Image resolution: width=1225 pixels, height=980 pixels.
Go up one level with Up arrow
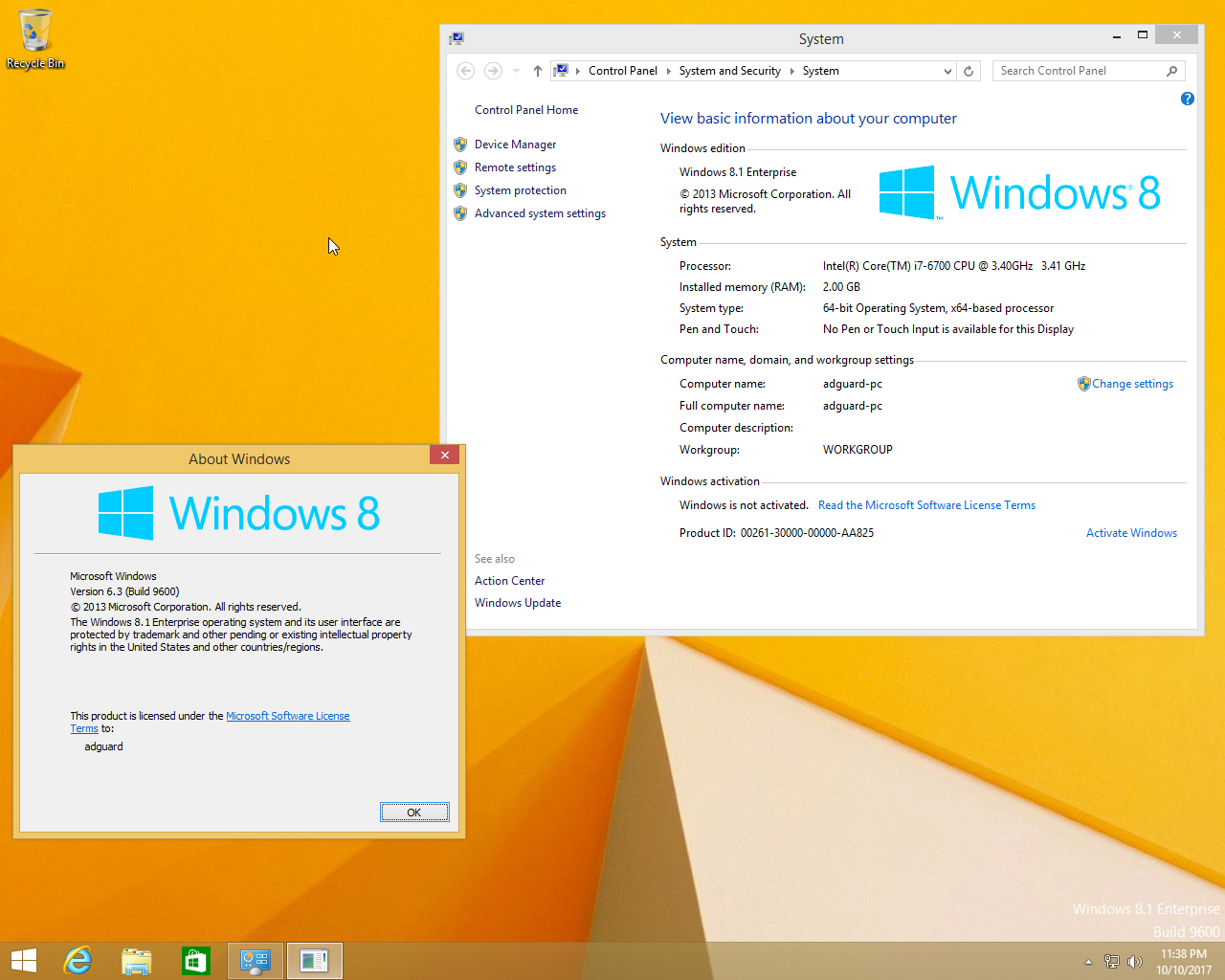tap(538, 71)
